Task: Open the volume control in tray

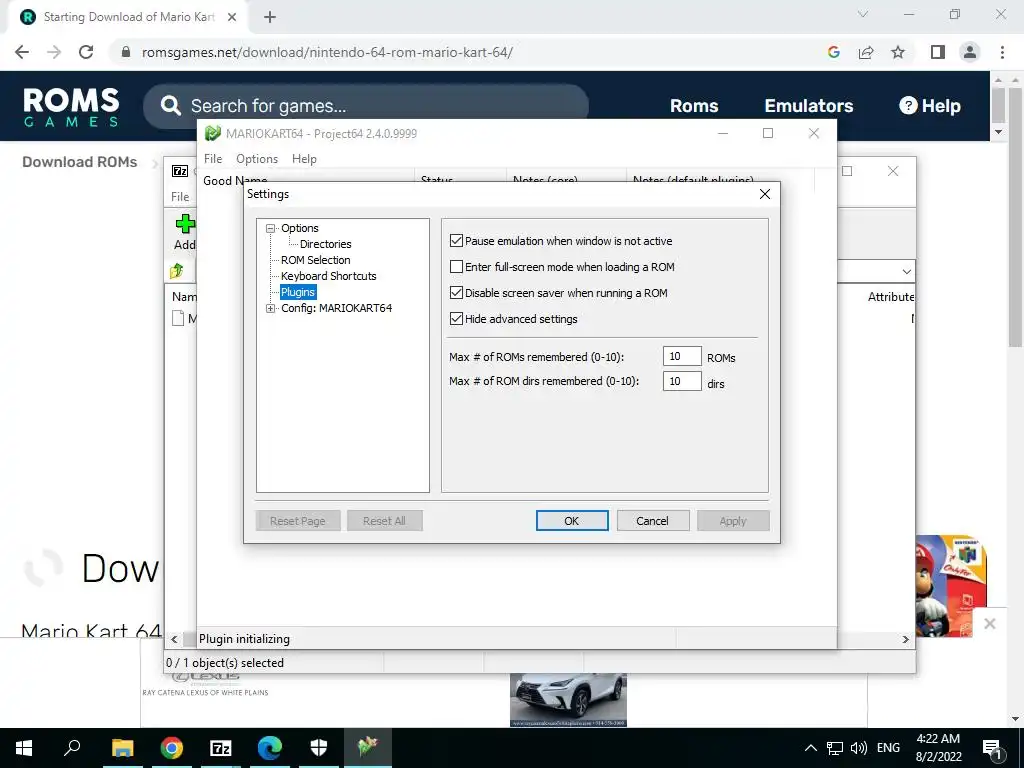Action: (x=859, y=748)
